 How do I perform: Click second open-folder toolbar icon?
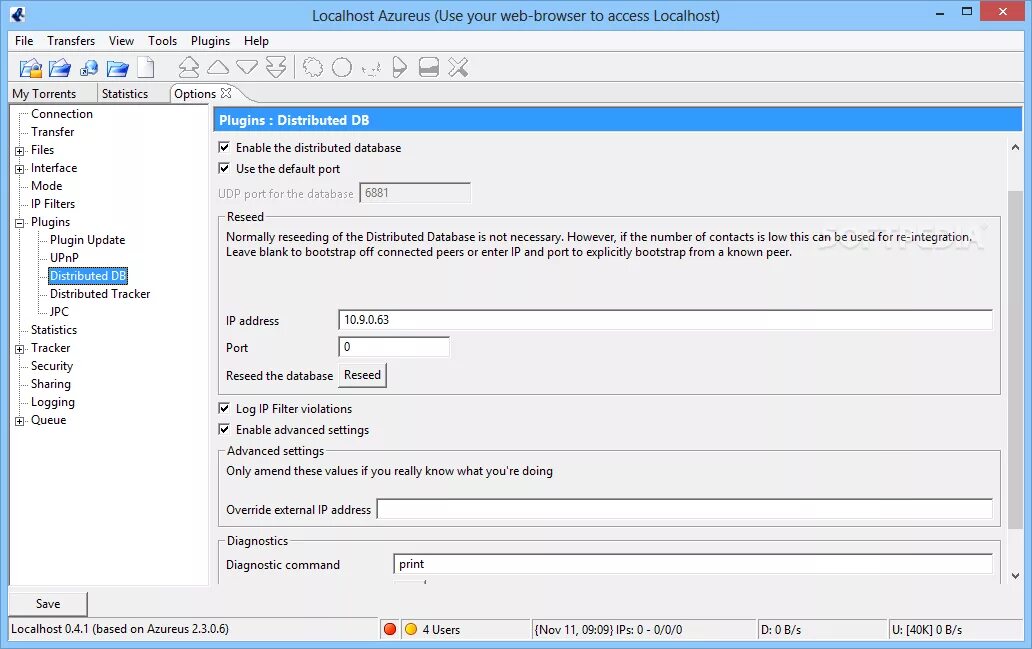point(59,68)
